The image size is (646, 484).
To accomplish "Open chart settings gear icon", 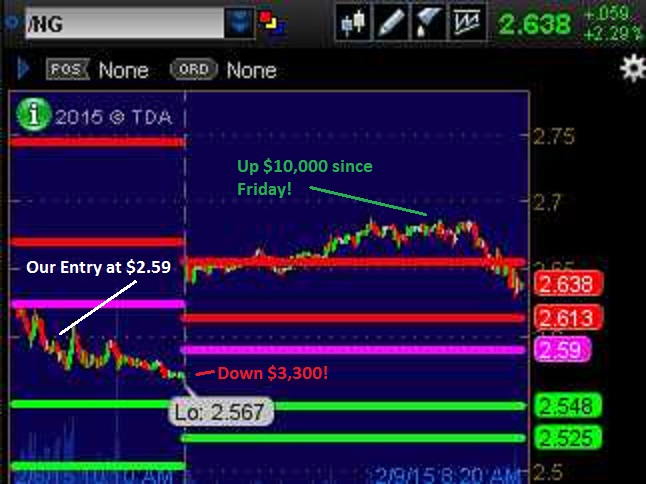I will tap(632, 68).
